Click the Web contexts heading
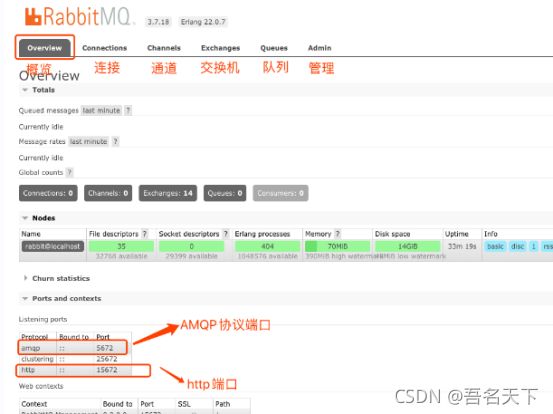This screenshot has width=553, height=414. pyautogui.click(x=41, y=386)
